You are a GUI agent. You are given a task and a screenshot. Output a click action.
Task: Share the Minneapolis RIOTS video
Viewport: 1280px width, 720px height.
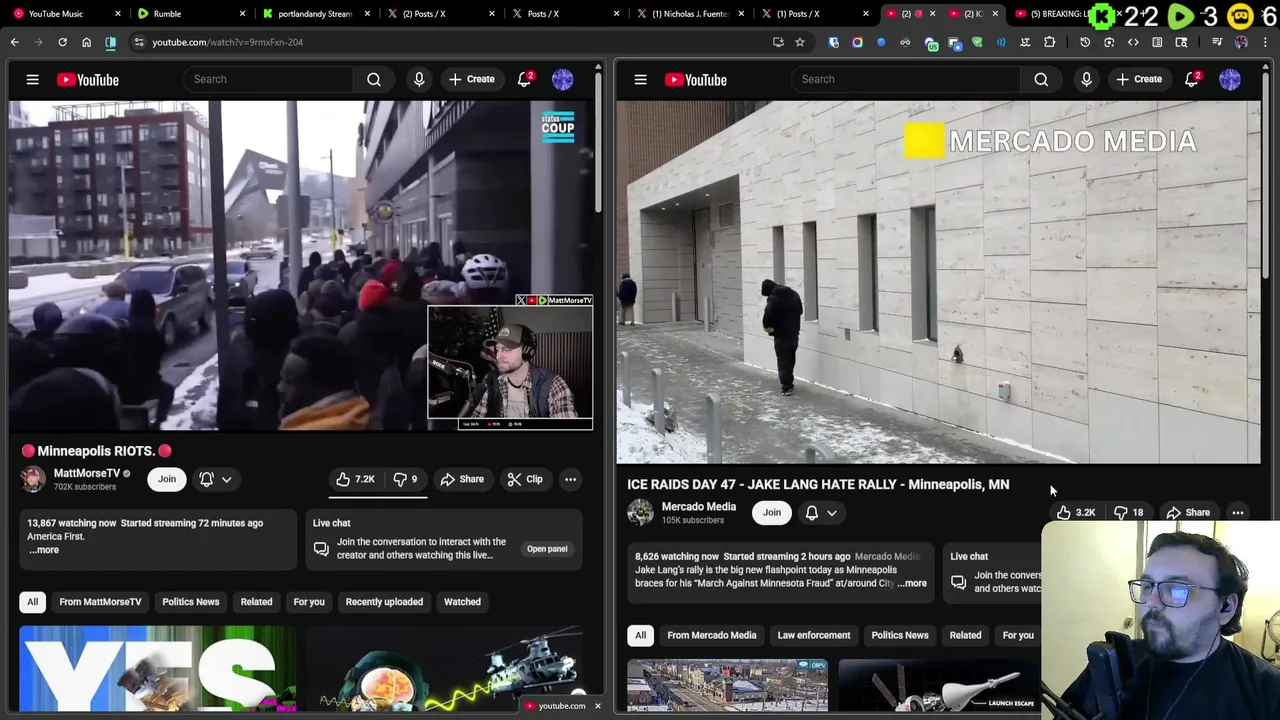(x=462, y=479)
